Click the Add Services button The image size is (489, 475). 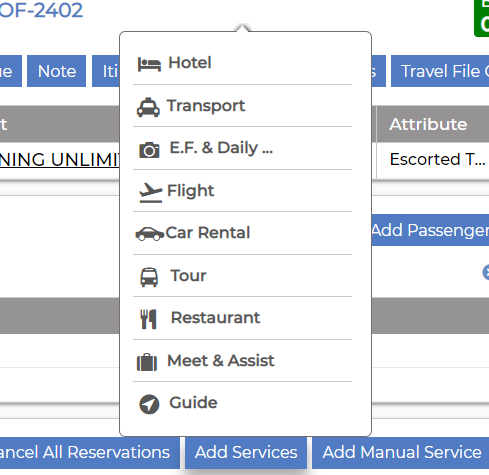point(246,453)
